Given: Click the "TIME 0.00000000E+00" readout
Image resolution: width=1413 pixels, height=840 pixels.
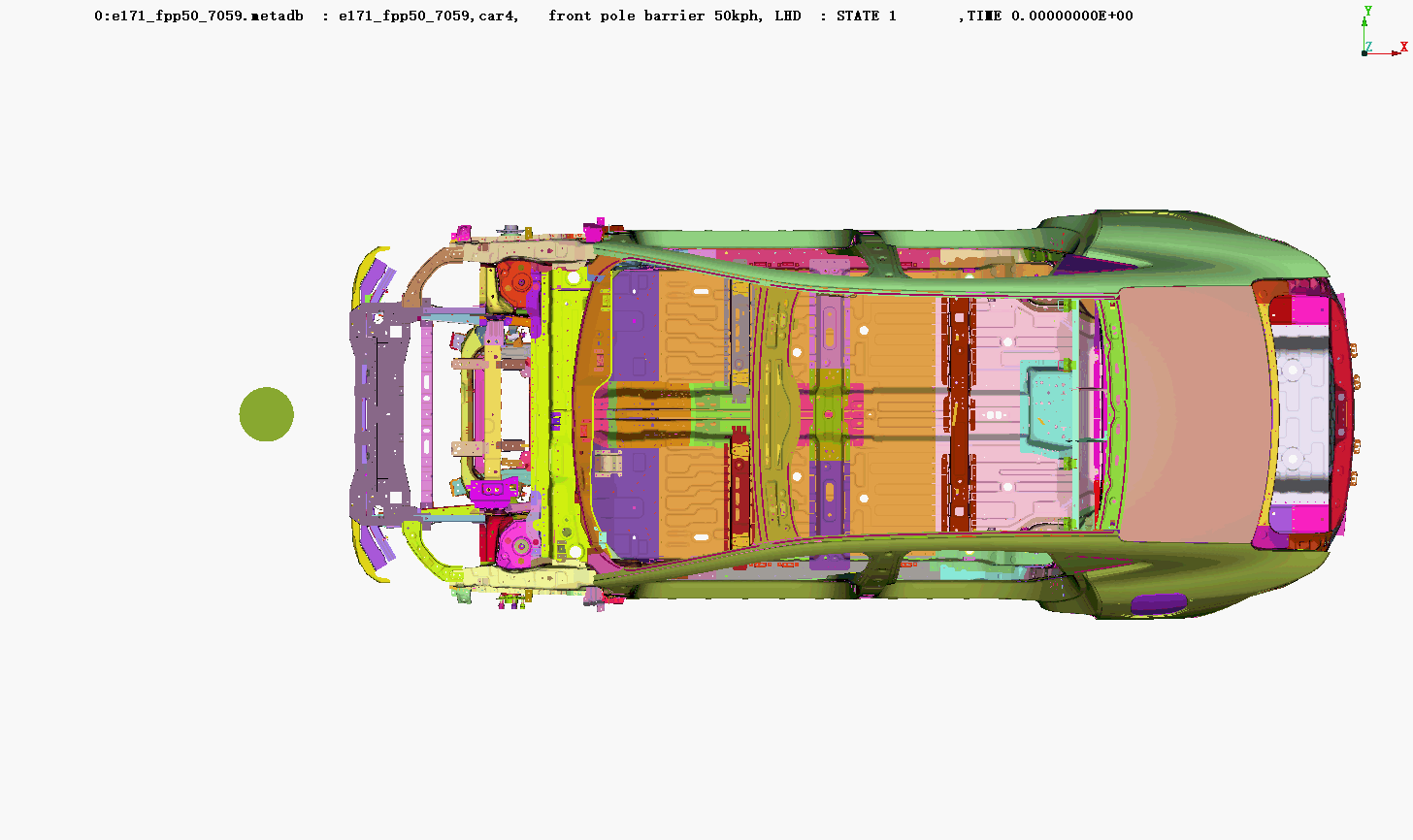Looking at the screenshot, I should (x=1050, y=16).
